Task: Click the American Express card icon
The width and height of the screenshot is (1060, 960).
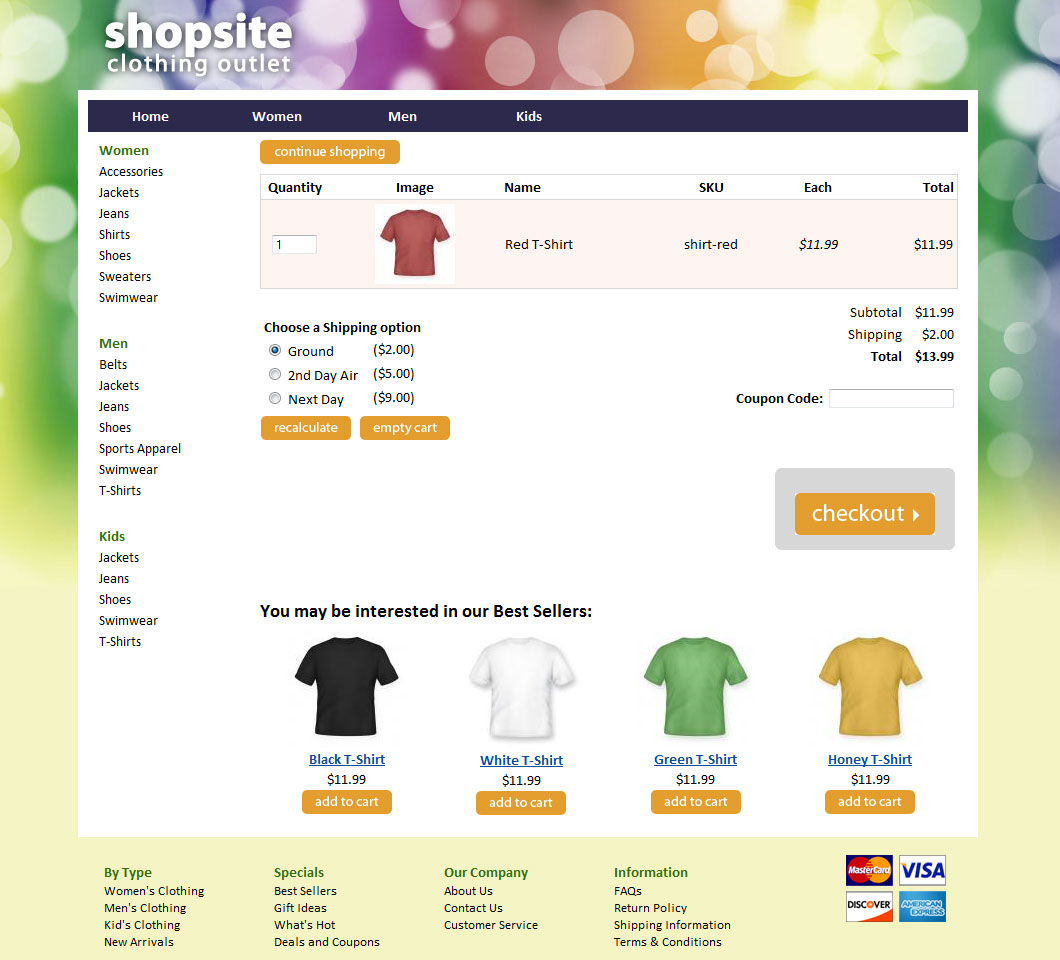Action: [922, 906]
